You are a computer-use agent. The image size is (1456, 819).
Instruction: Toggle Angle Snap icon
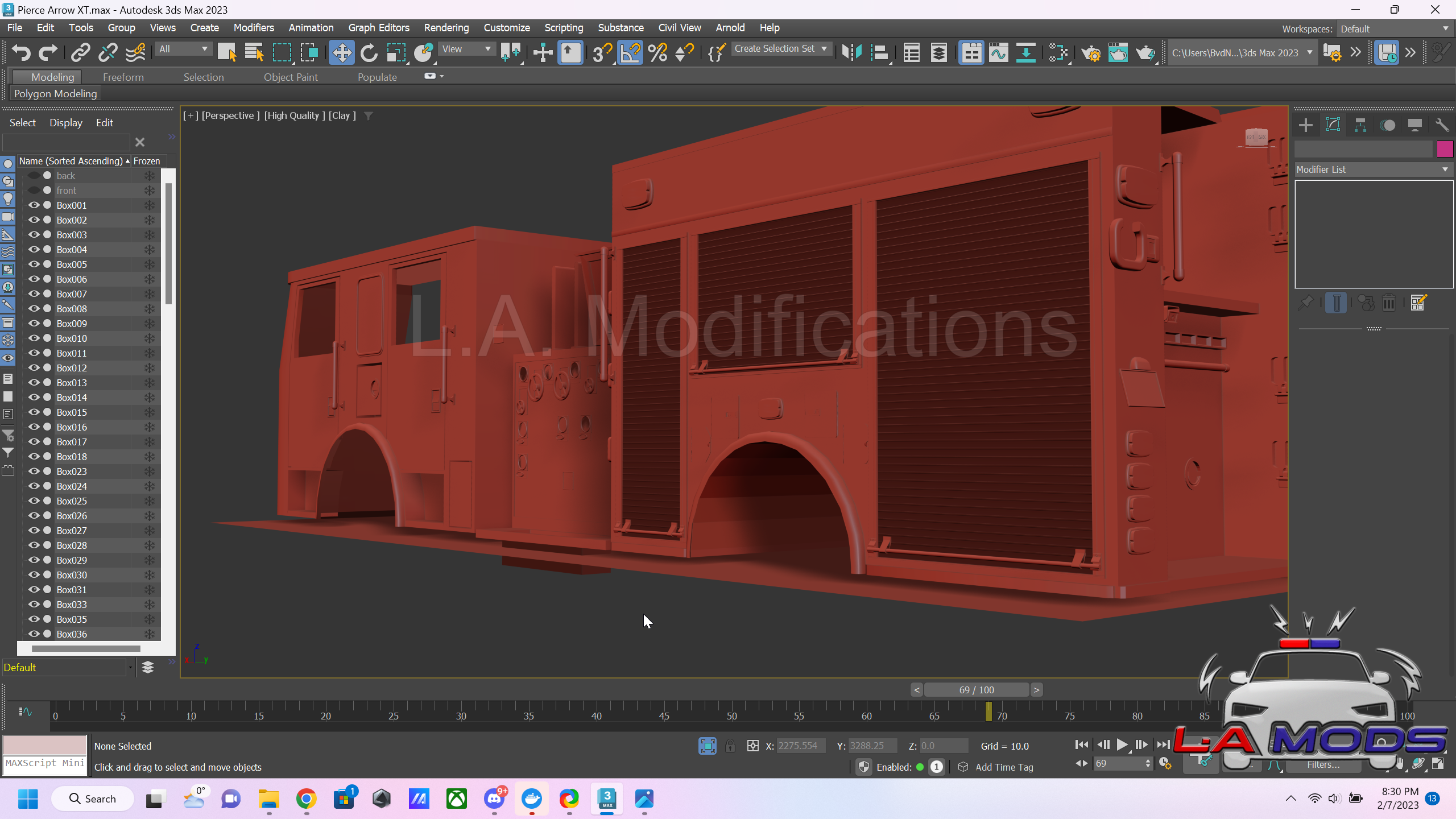coord(630,53)
